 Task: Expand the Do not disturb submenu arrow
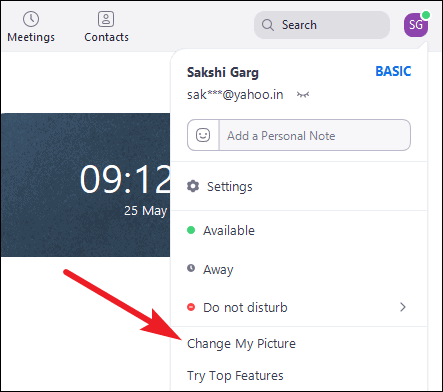coord(403,307)
